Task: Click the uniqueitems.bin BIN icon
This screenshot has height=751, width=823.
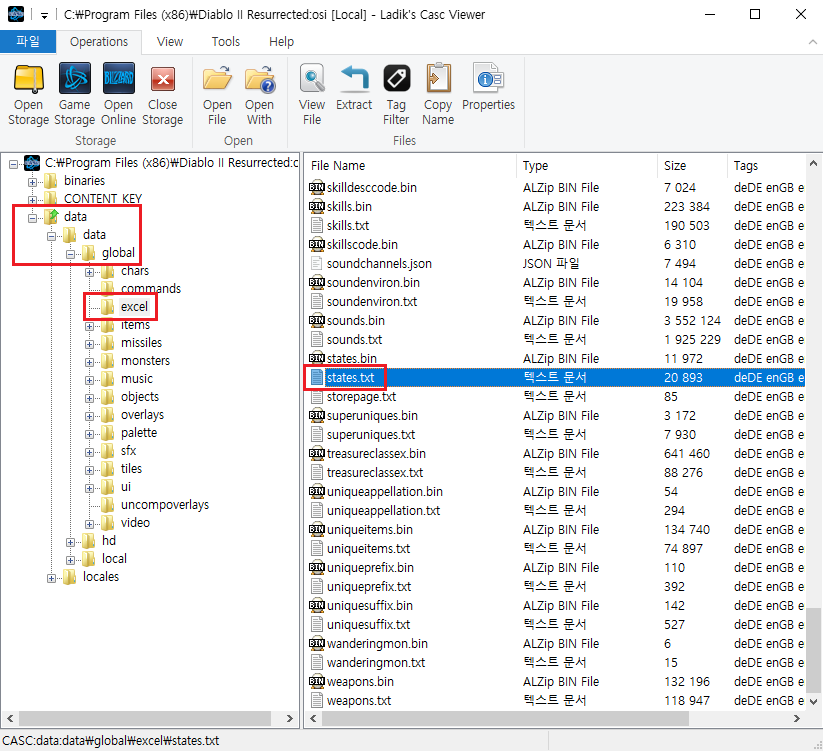Action: [316, 530]
